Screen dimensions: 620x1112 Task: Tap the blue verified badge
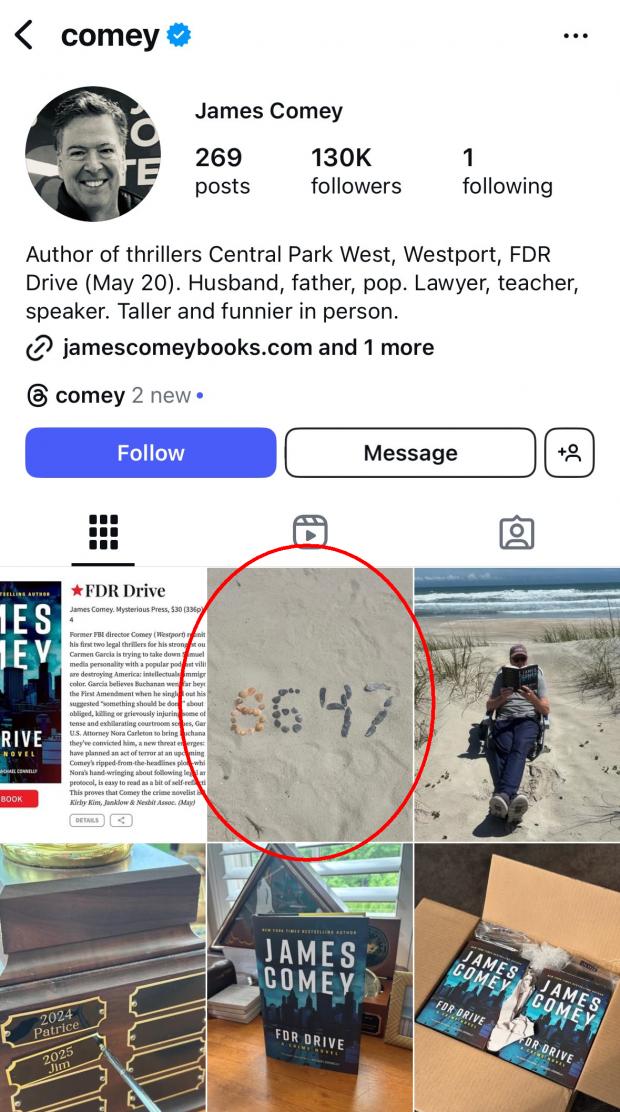click(179, 35)
